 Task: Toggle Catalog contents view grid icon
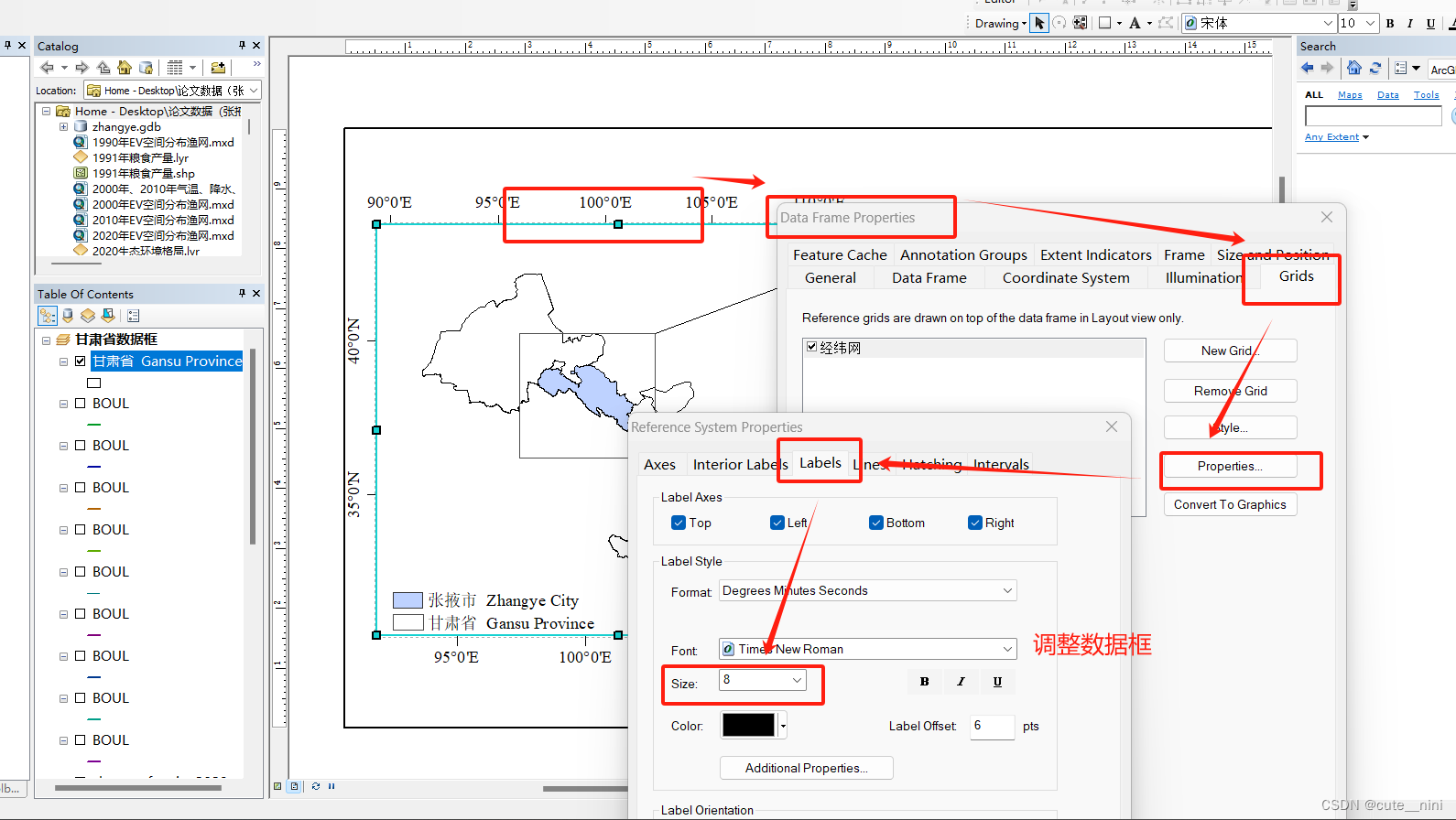tap(175, 68)
